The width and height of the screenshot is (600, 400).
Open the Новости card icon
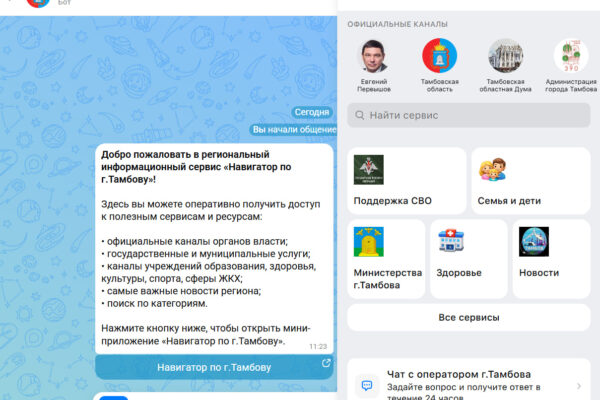(534, 242)
